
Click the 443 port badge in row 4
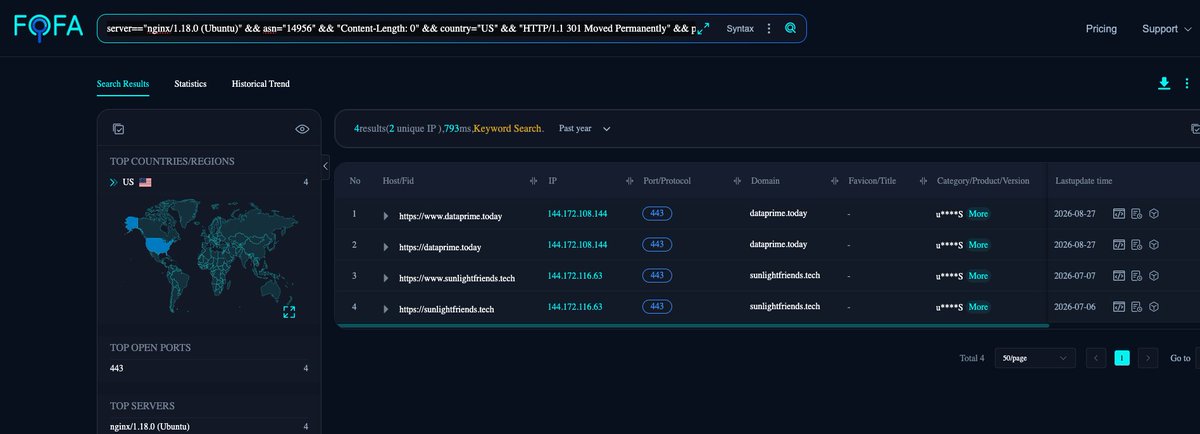657,306
